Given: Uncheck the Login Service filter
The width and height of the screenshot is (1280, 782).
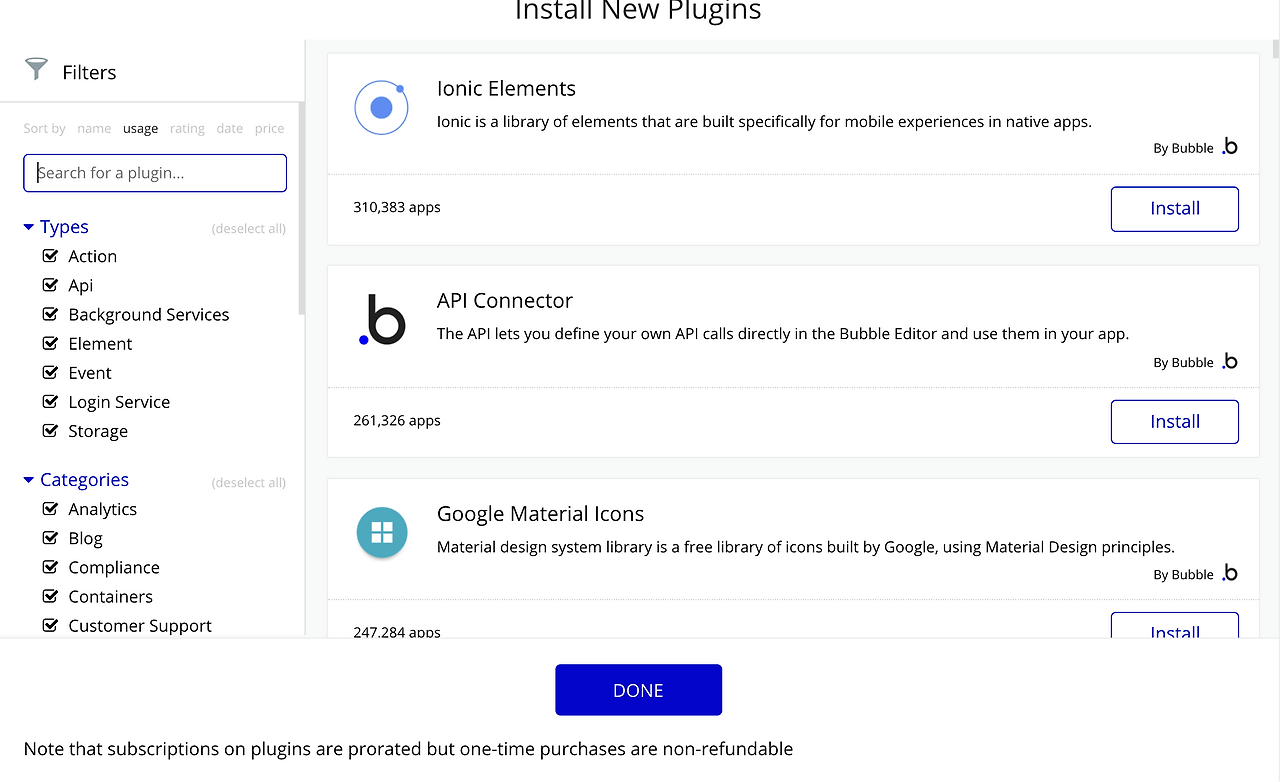Looking at the screenshot, I should [x=50, y=401].
